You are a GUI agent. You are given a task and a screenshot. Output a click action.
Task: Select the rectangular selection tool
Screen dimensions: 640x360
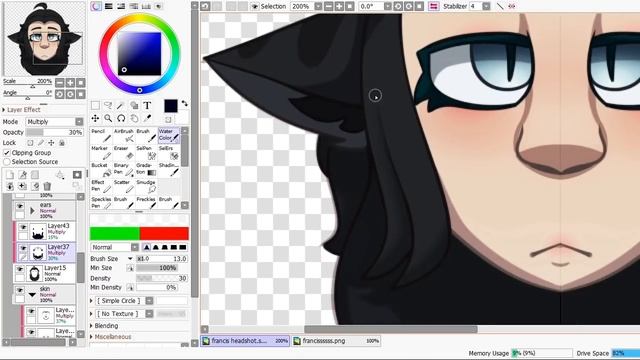tap(95, 106)
